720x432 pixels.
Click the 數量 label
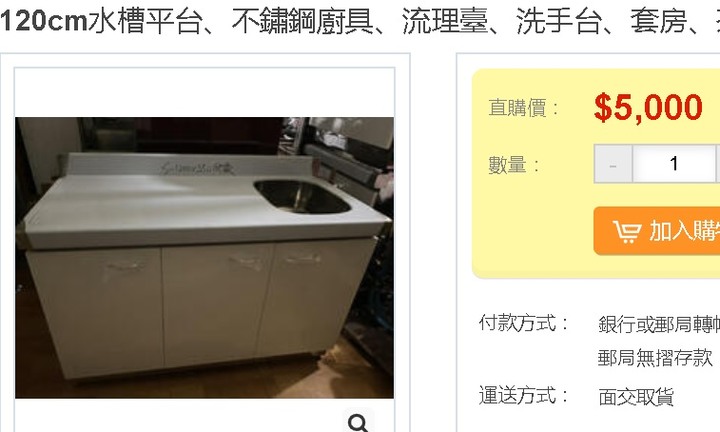pyautogui.click(x=514, y=165)
